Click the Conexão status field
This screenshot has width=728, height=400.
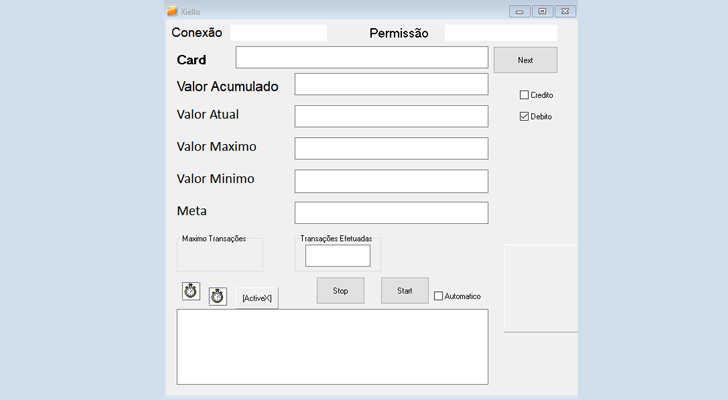[279, 33]
